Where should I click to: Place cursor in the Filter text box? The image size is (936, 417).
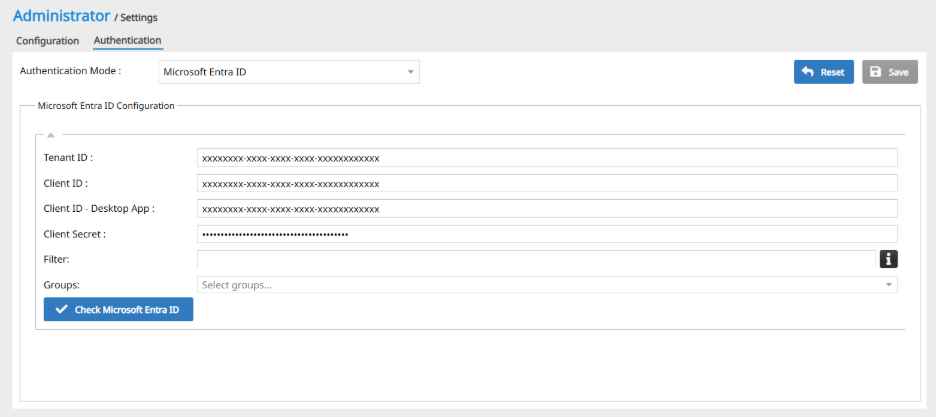[536, 259]
